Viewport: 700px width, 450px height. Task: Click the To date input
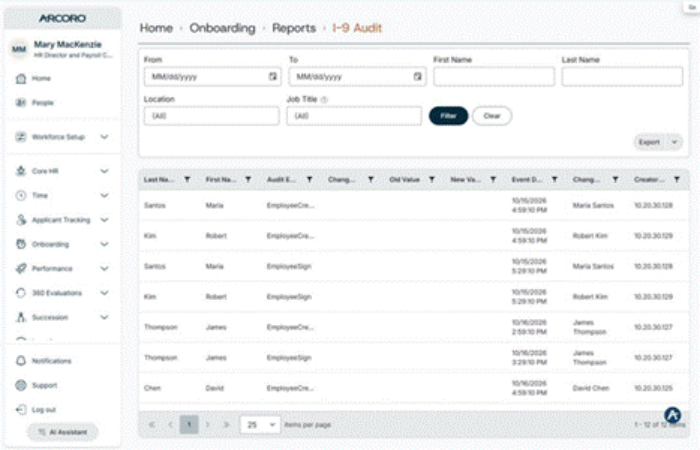pyautogui.click(x=350, y=76)
